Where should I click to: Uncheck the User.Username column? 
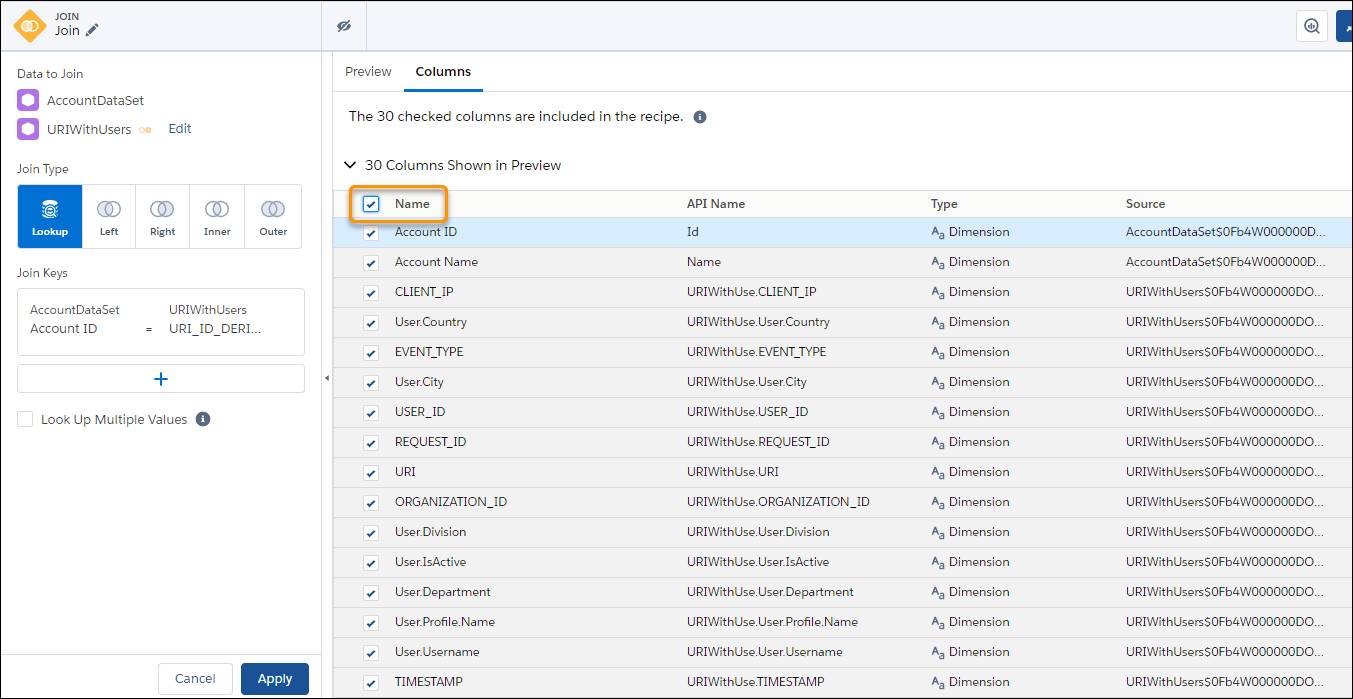coord(371,653)
